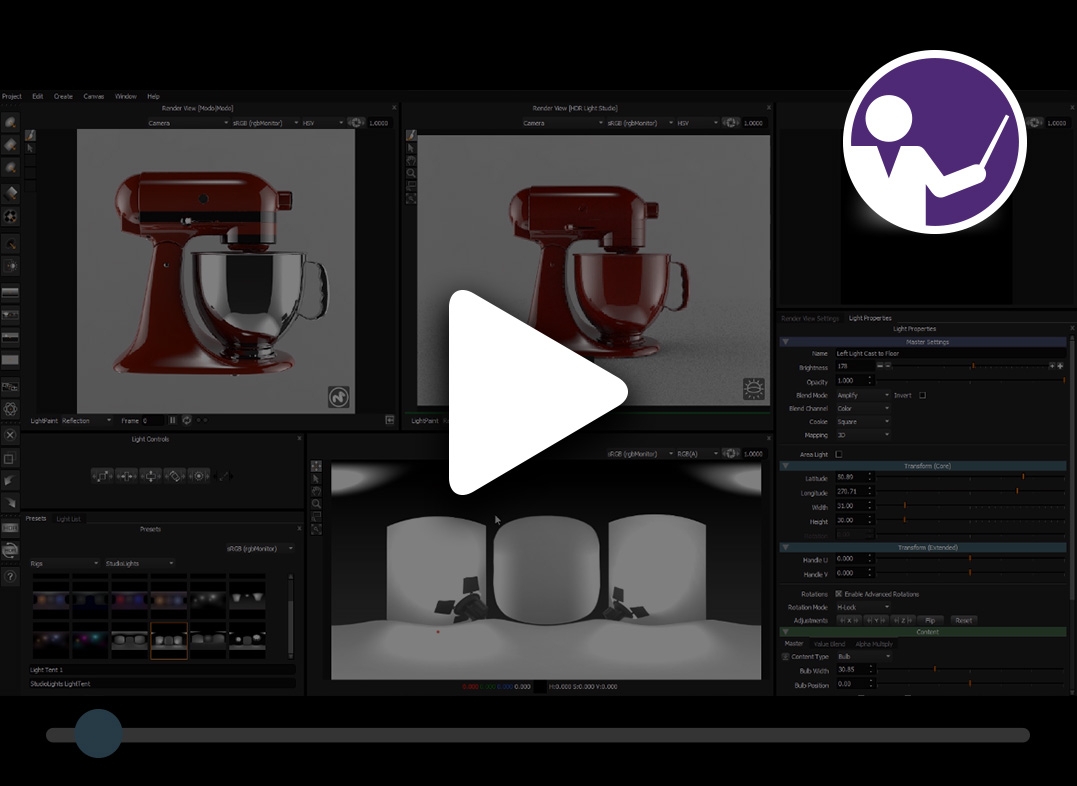Viewport: 1077px width, 786px height.
Task: Click the exposure icon in Modo render view
Action: tap(356, 123)
